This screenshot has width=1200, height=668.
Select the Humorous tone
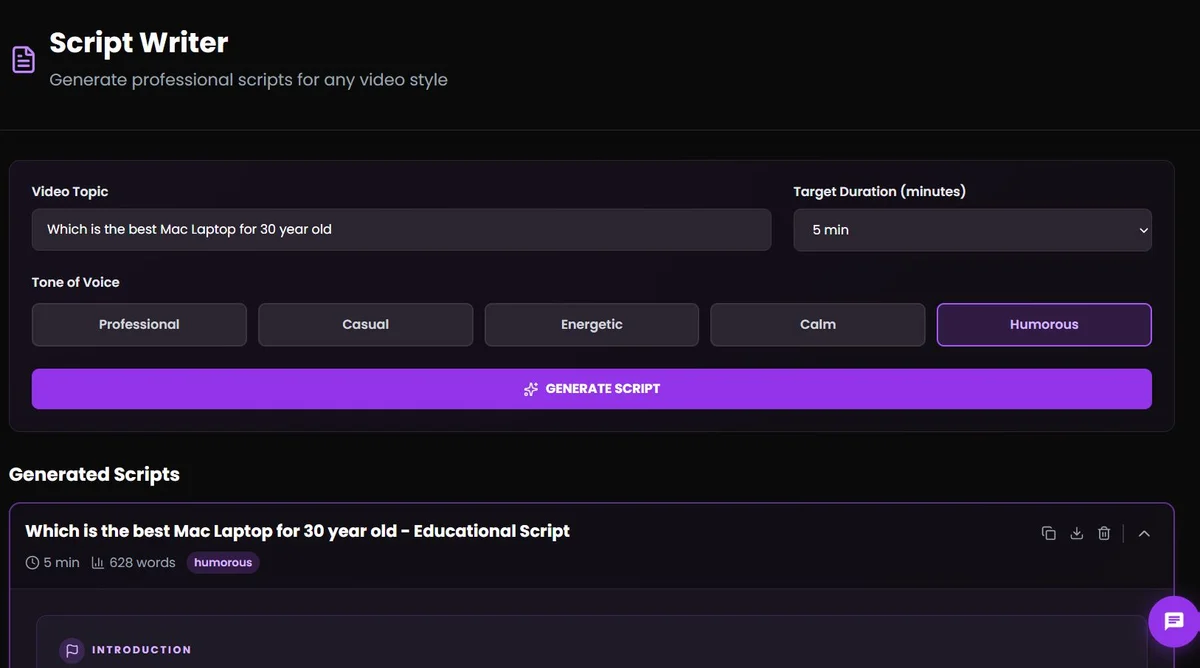(1044, 325)
